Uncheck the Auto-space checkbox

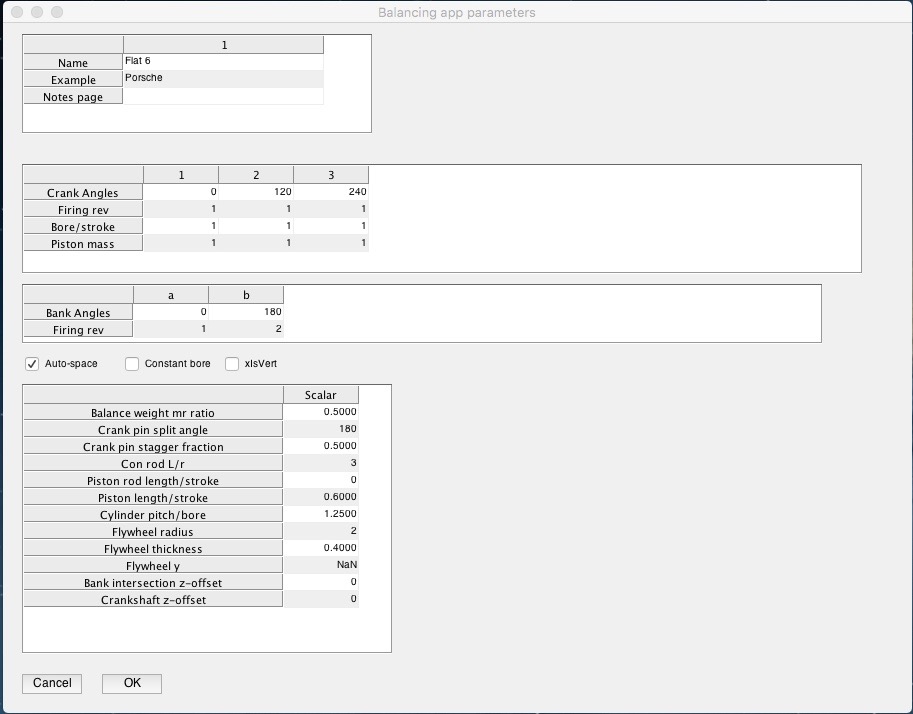click(x=32, y=364)
